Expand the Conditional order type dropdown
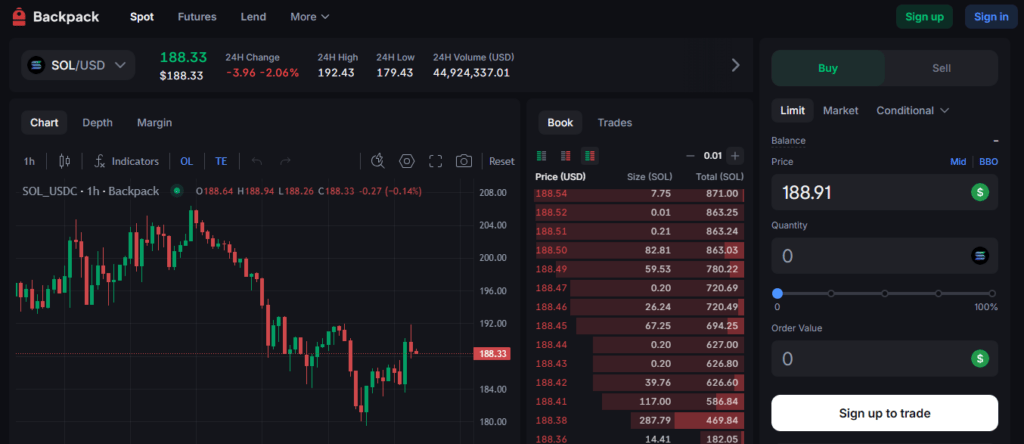 pyautogui.click(x=912, y=111)
